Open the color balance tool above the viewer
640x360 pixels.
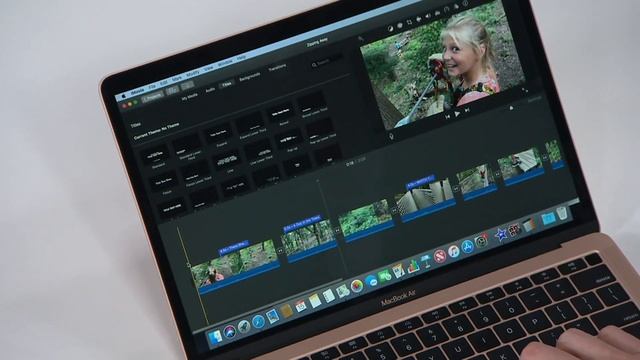point(390,28)
